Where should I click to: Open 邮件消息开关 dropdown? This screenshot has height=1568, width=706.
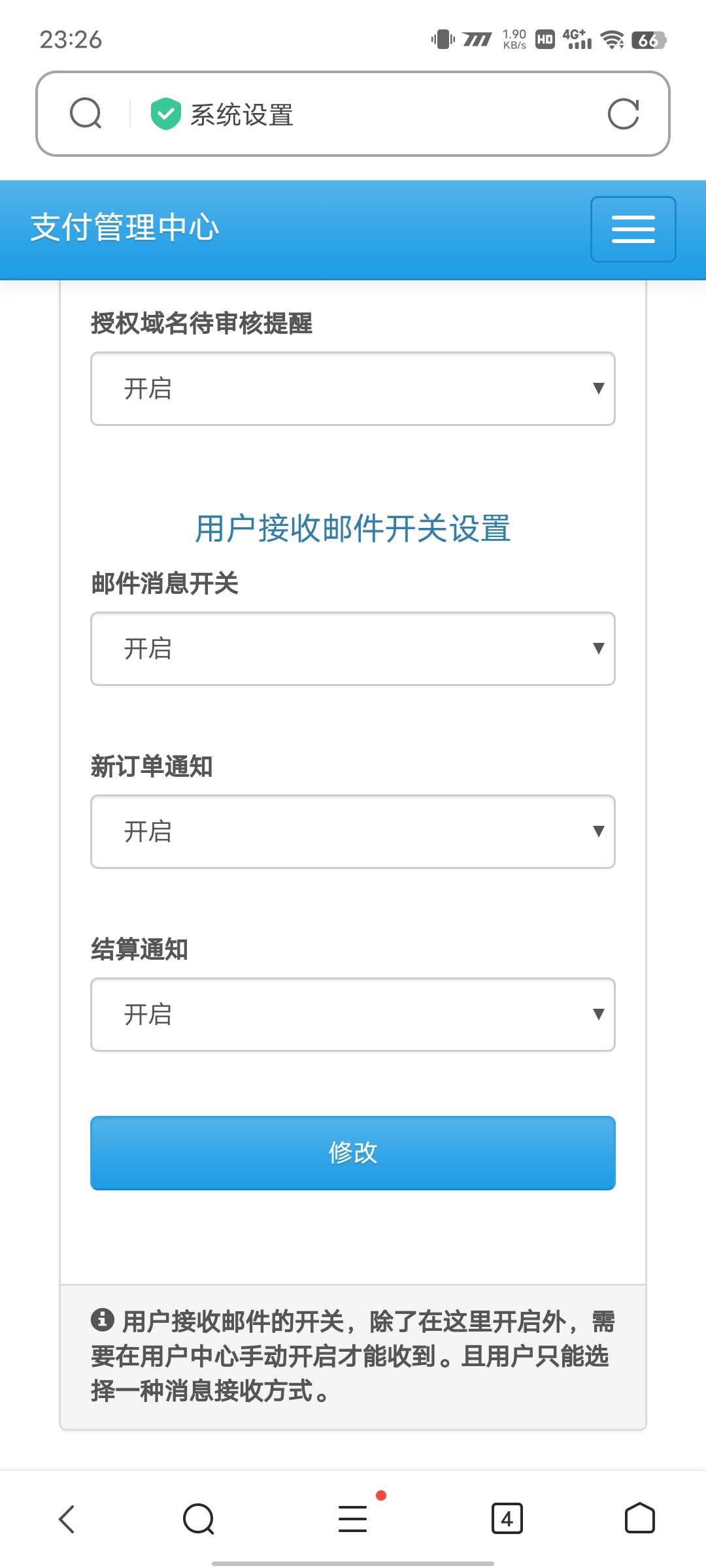click(x=353, y=649)
